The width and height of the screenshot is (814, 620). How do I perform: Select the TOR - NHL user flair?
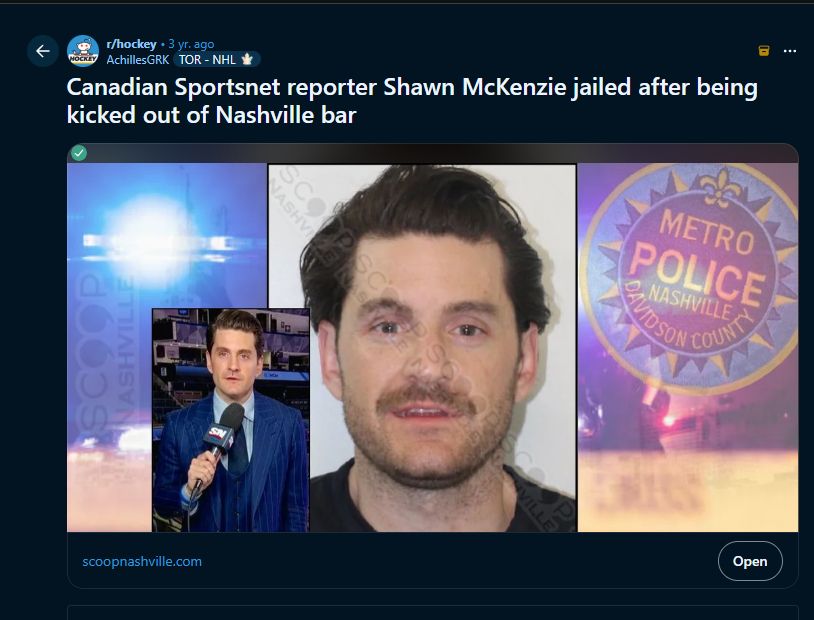[216, 60]
